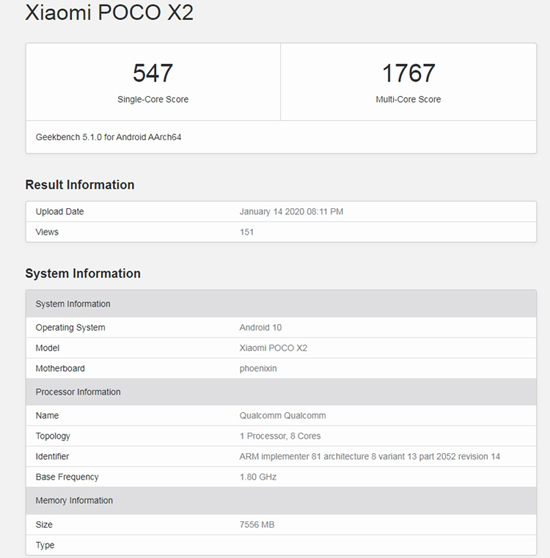Click the bold System Information section heading
Image resolution: width=550 pixels, height=558 pixels.
(83, 273)
